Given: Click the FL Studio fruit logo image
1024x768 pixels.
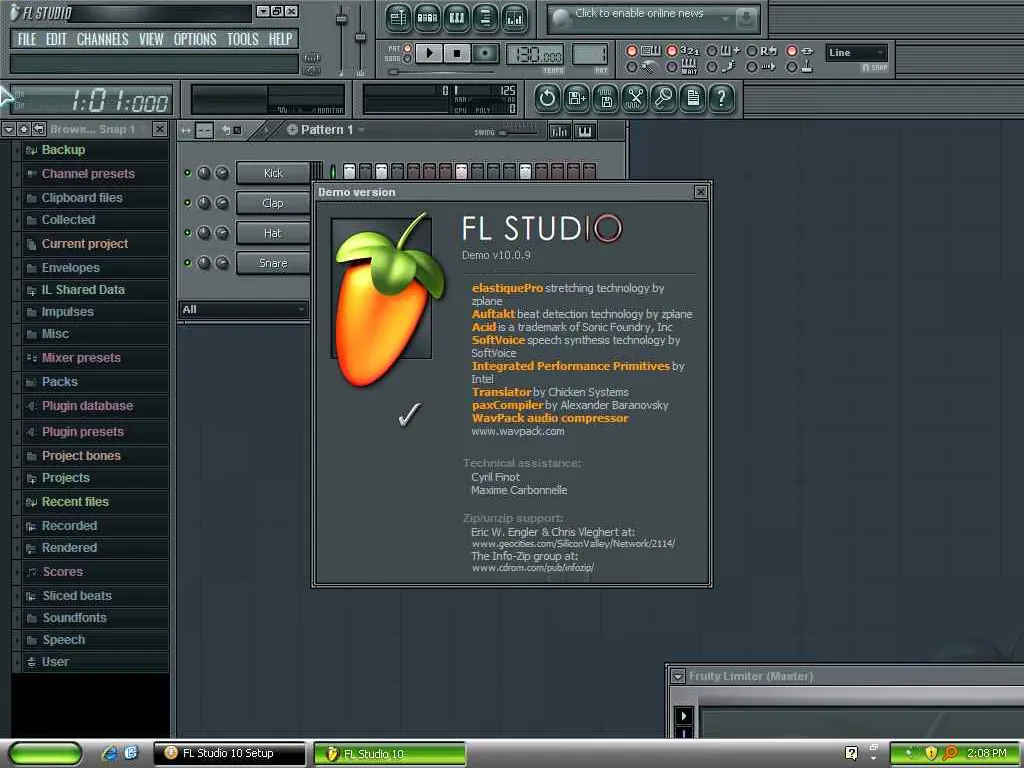Looking at the screenshot, I should coord(389,299).
